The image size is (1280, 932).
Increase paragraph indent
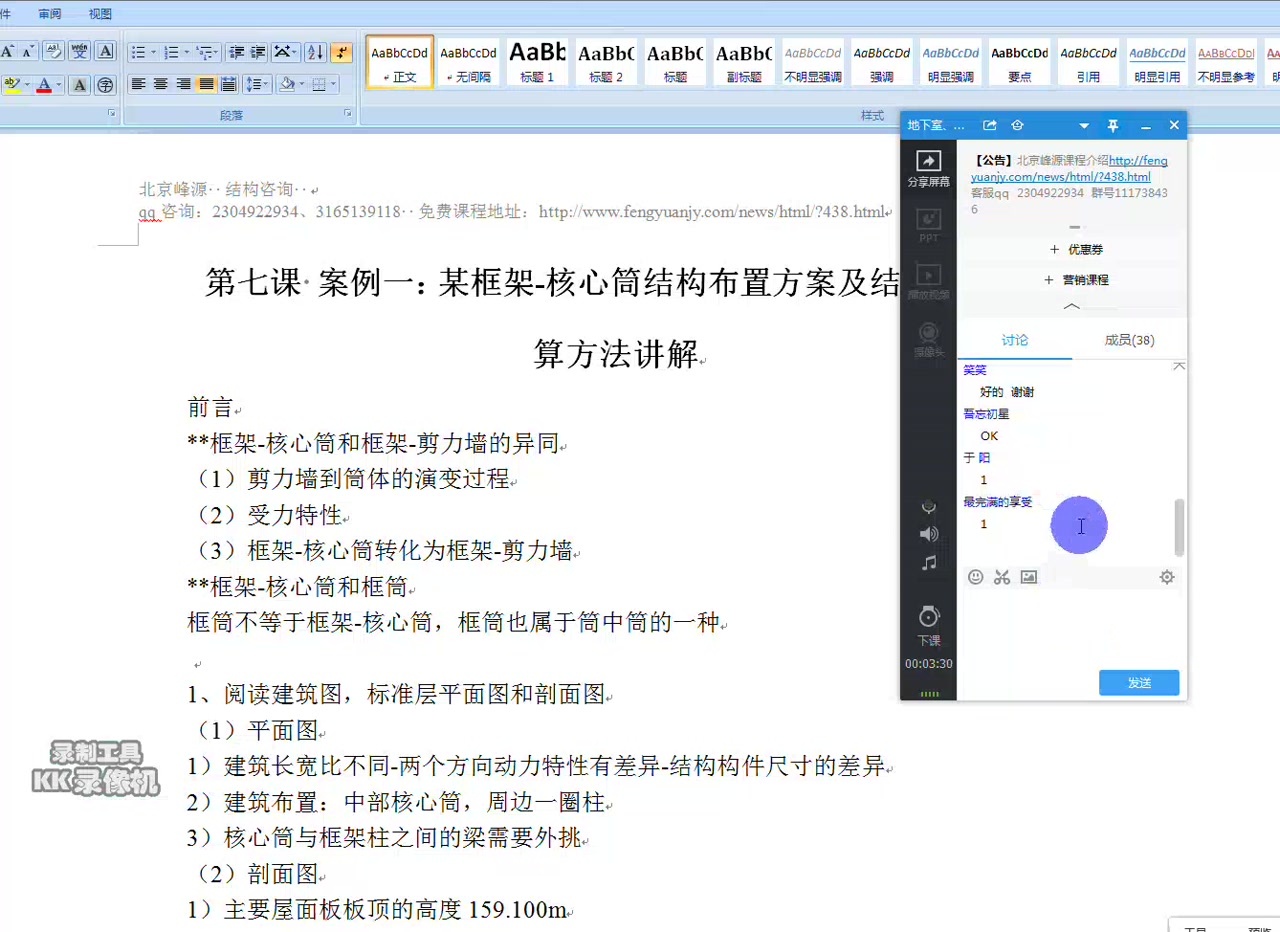[x=258, y=52]
